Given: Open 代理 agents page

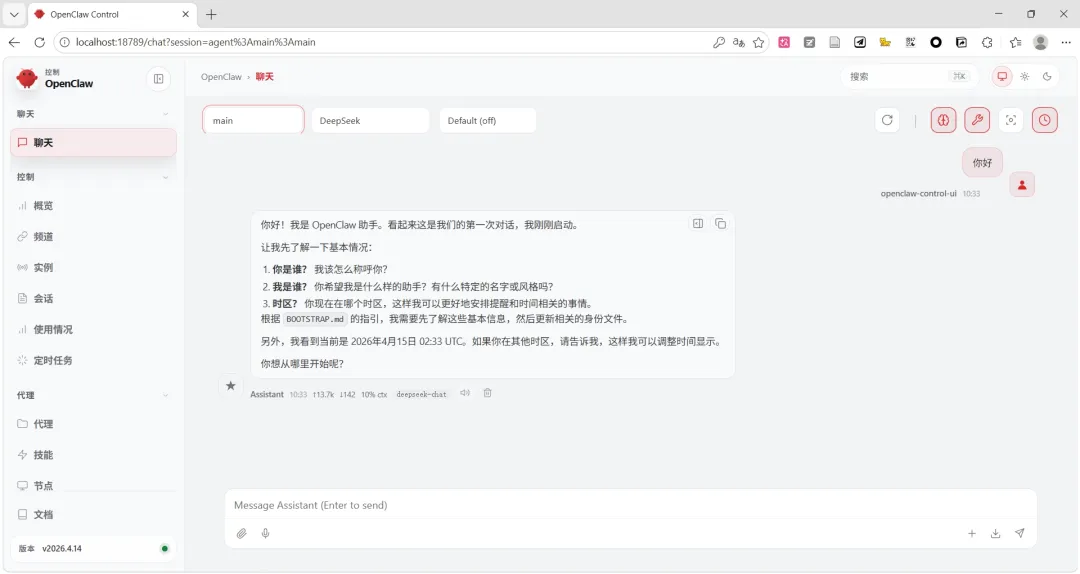Looking at the screenshot, I should coord(94,424).
